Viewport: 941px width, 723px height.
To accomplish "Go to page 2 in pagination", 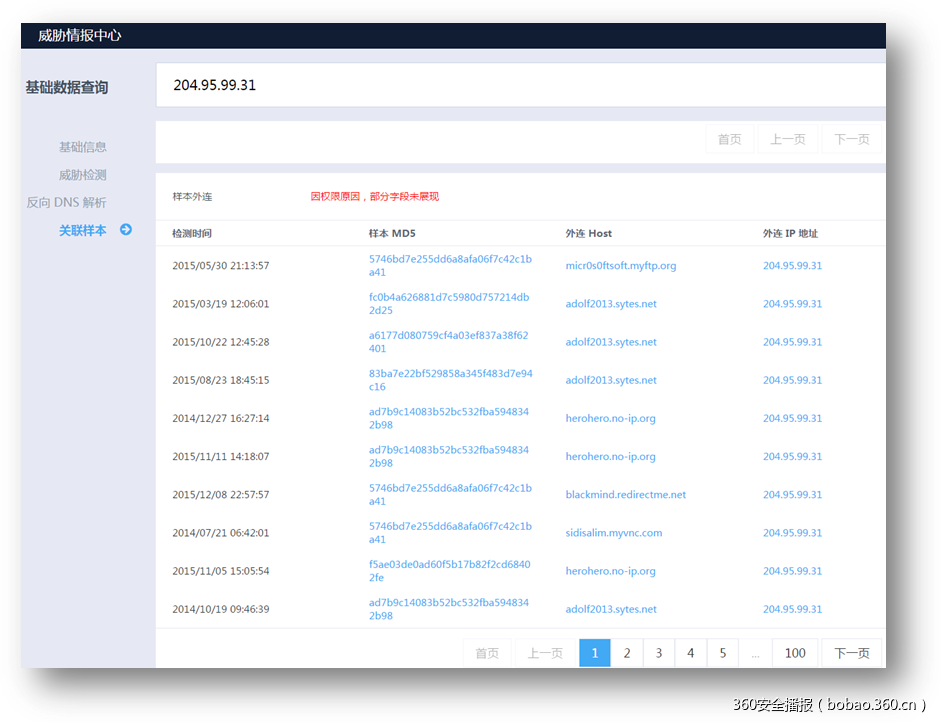I will point(627,653).
